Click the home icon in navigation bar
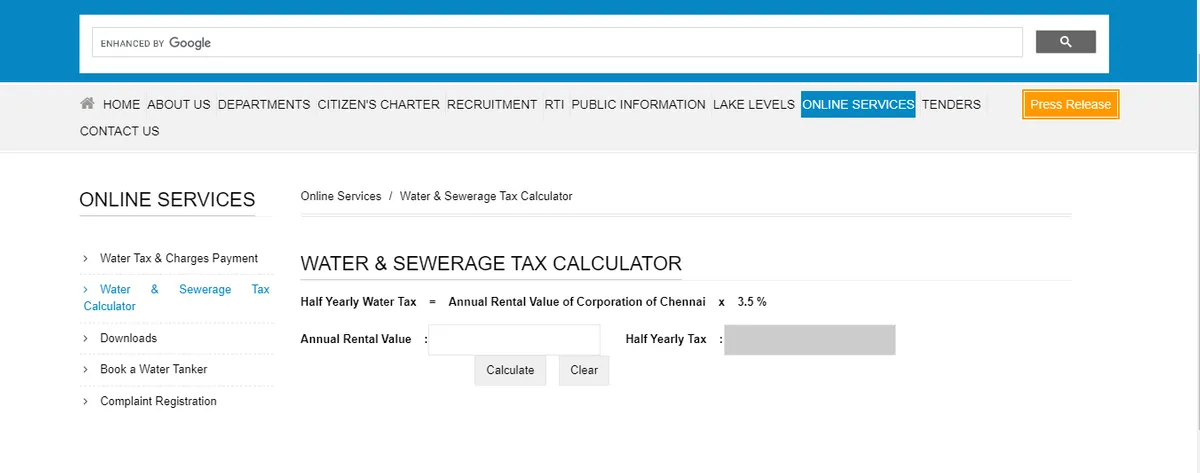The image size is (1200, 473). [88, 103]
